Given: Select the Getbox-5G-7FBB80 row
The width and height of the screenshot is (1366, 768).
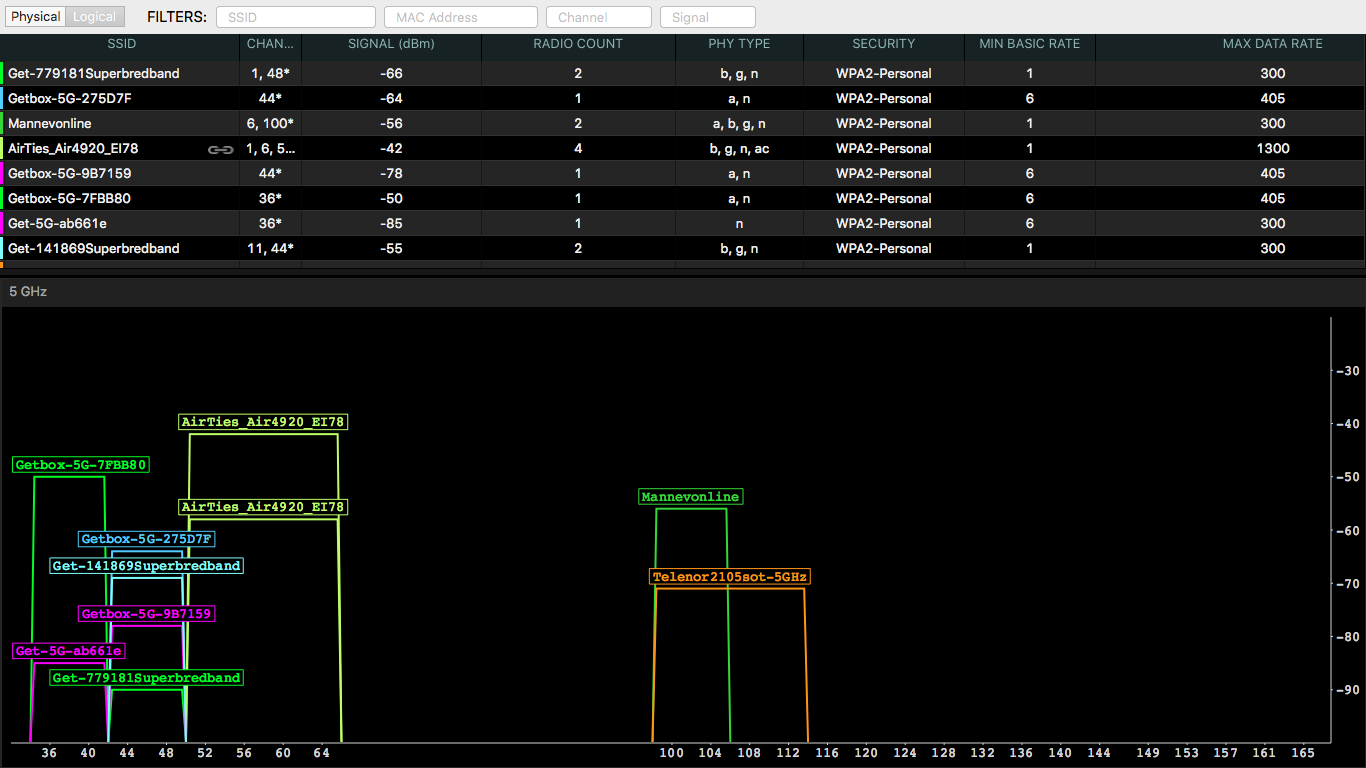Looking at the screenshot, I should pyautogui.click(x=683, y=198).
